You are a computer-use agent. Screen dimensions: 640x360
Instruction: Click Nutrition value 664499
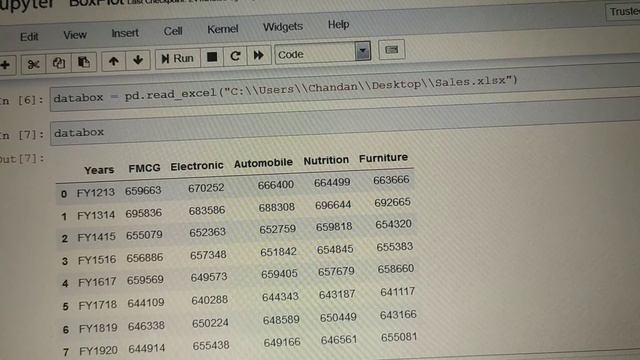pyautogui.click(x=332, y=182)
